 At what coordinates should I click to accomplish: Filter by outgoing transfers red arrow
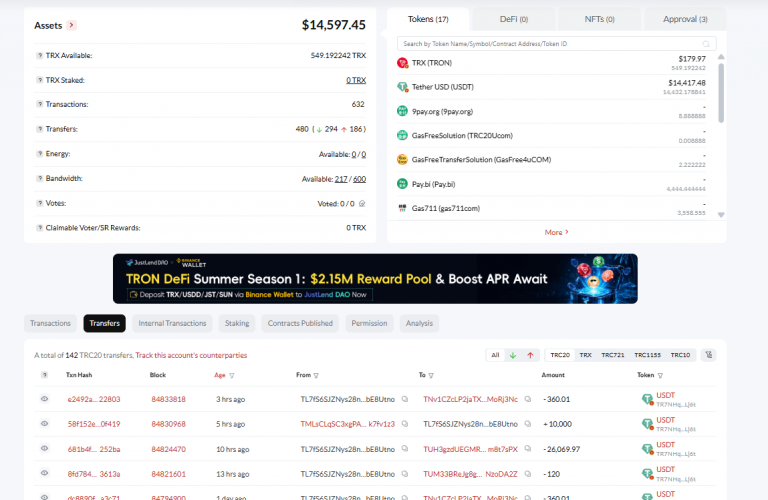(530, 355)
